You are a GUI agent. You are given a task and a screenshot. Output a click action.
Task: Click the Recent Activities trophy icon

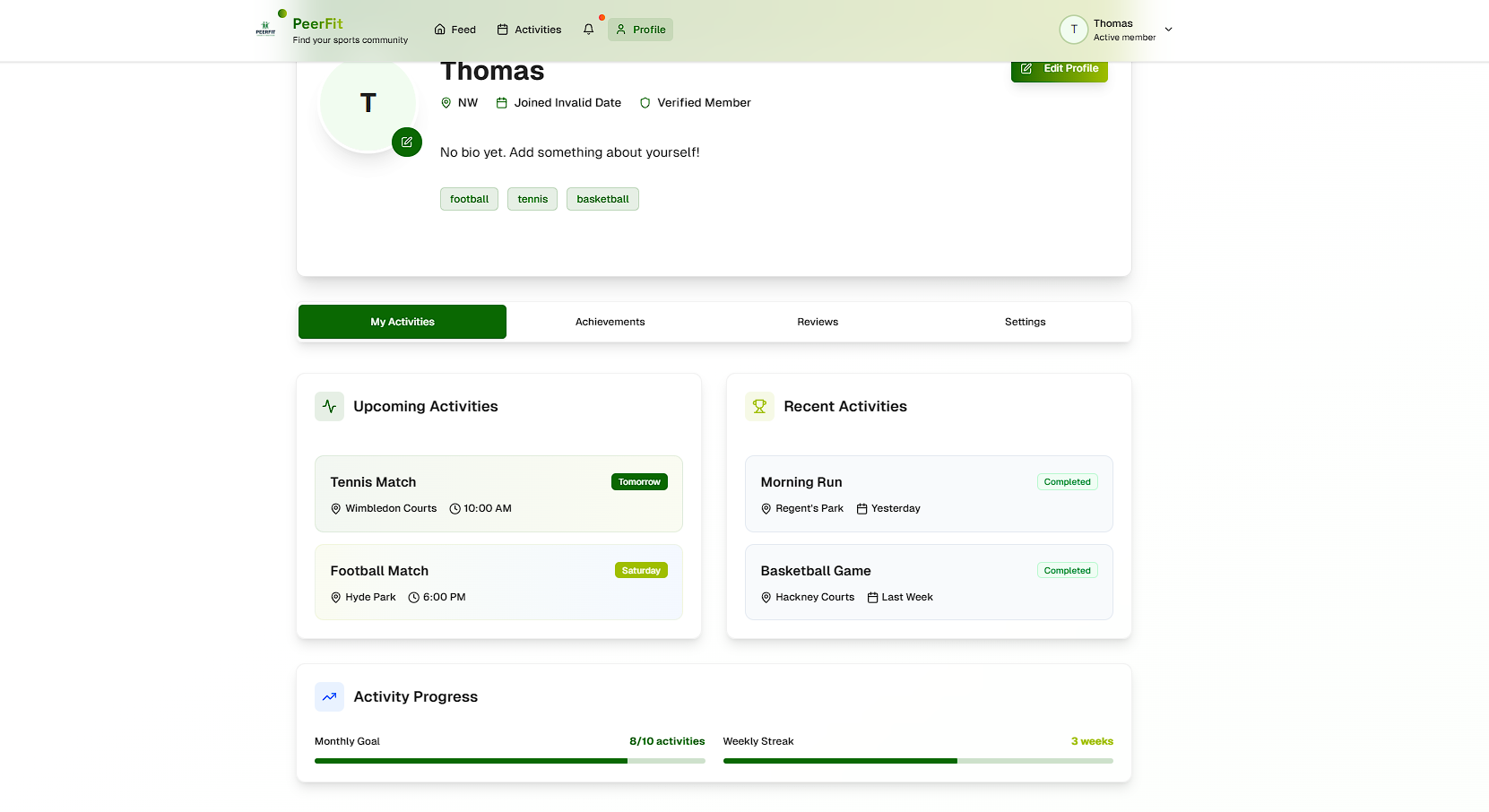click(x=759, y=406)
